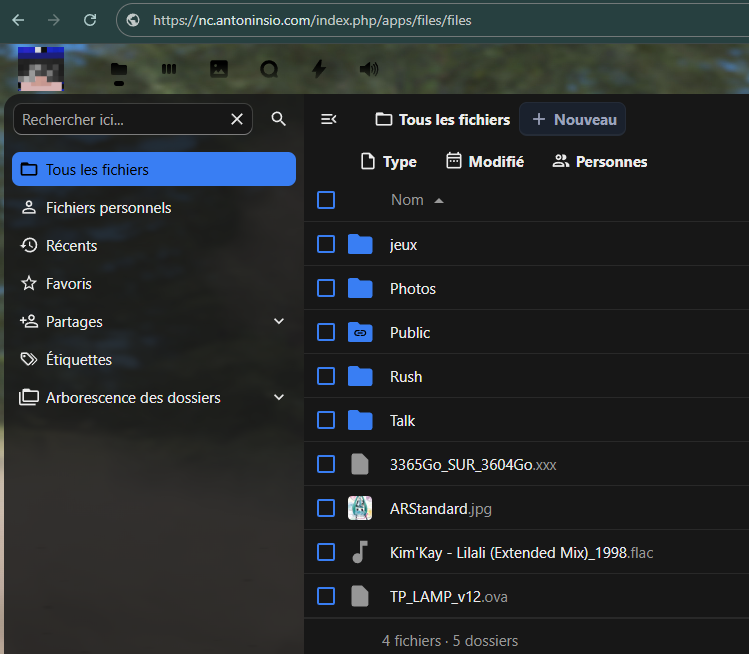Open the Modifié filter dropdown
This screenshot has height=654, width=749.
485,162
